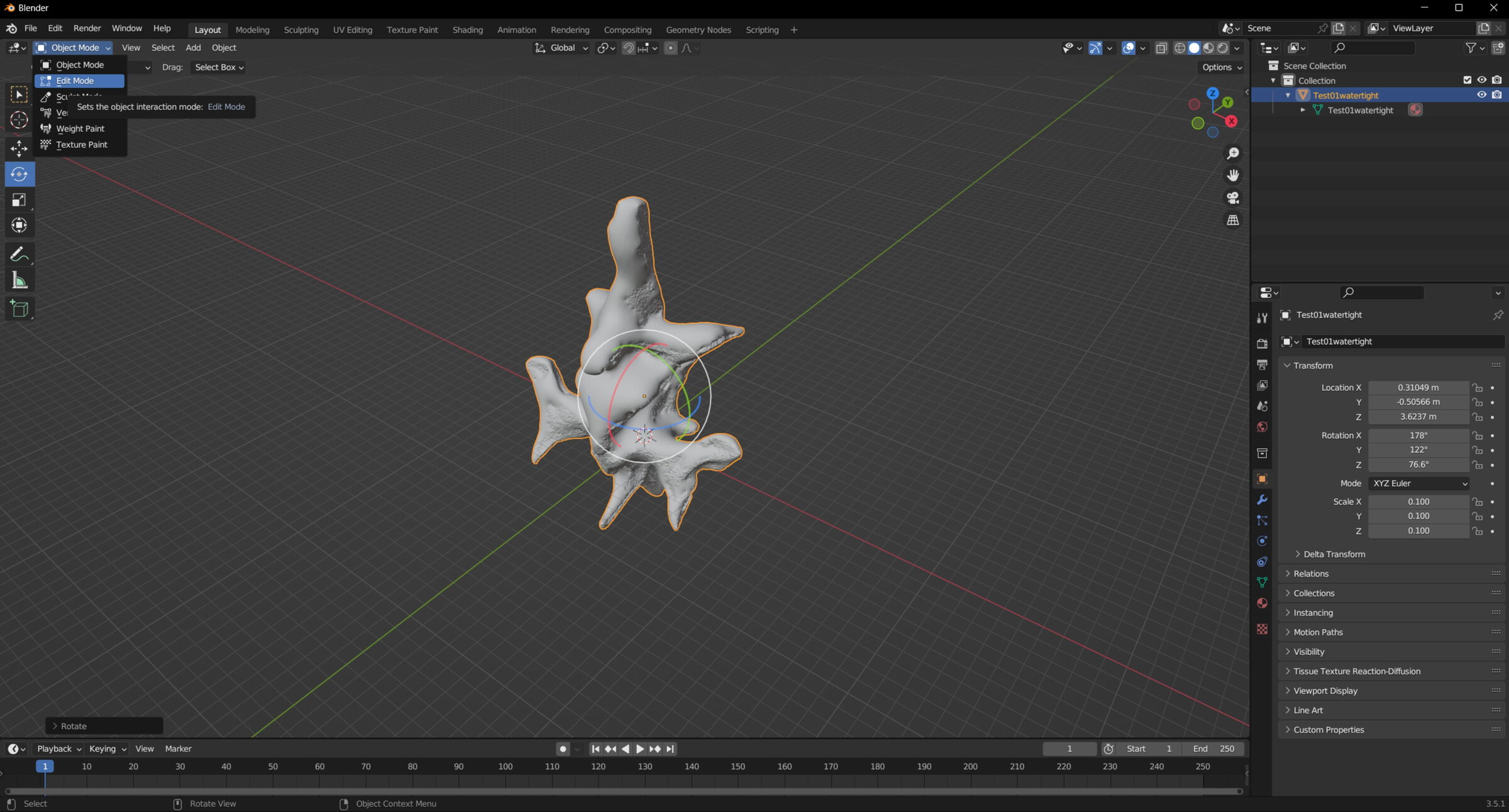Jump to the timeline end frame button

coord(670,749)
